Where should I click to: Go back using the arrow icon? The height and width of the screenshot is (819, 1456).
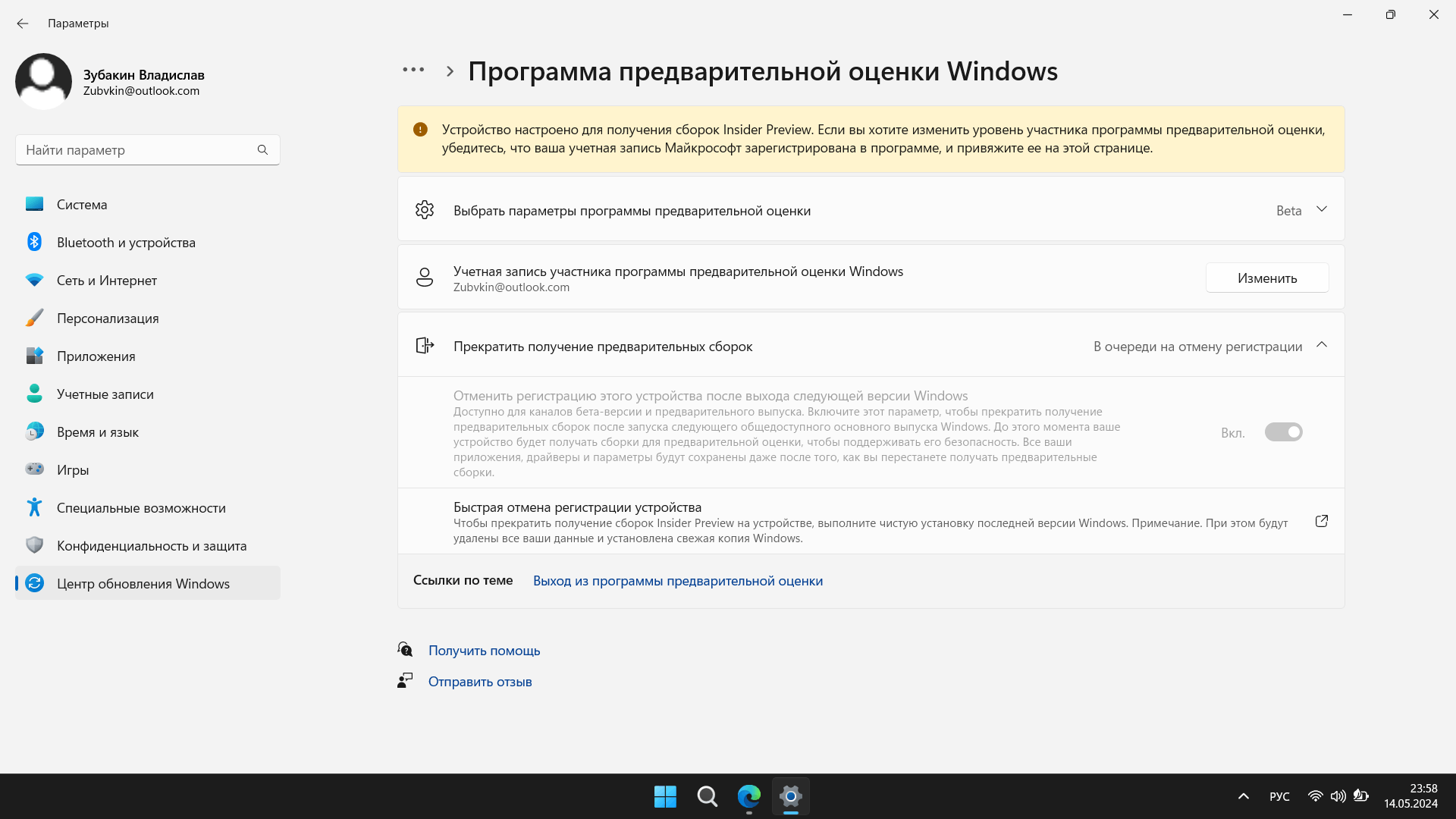pos(23,24)
